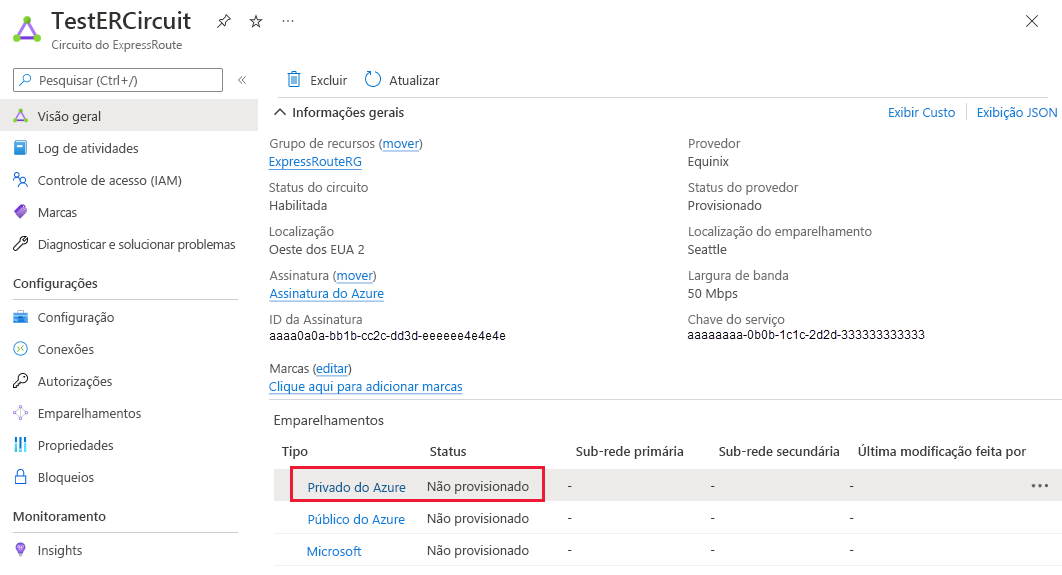Click the pin icon next to TestERCircuit
The width and height of the screenshot is (1062, 575).
coord(224,21)
